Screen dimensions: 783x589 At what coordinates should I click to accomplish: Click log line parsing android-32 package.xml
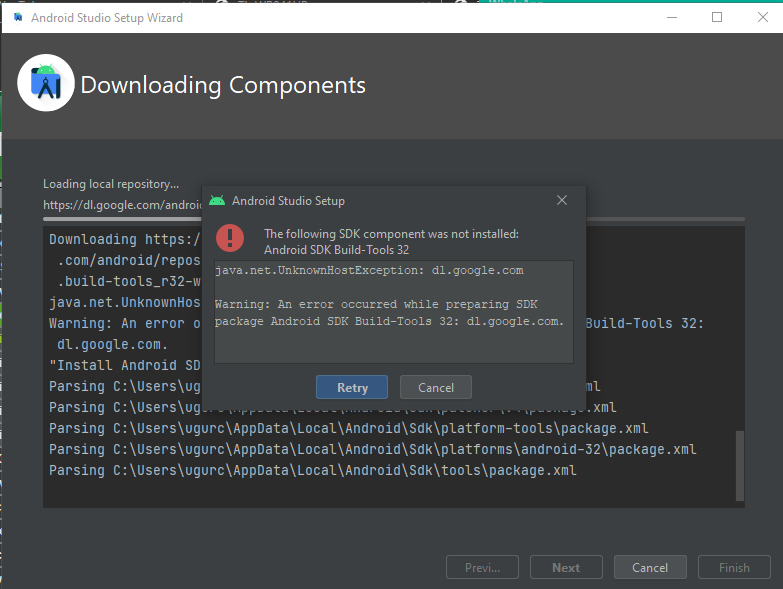pos(373,449)
